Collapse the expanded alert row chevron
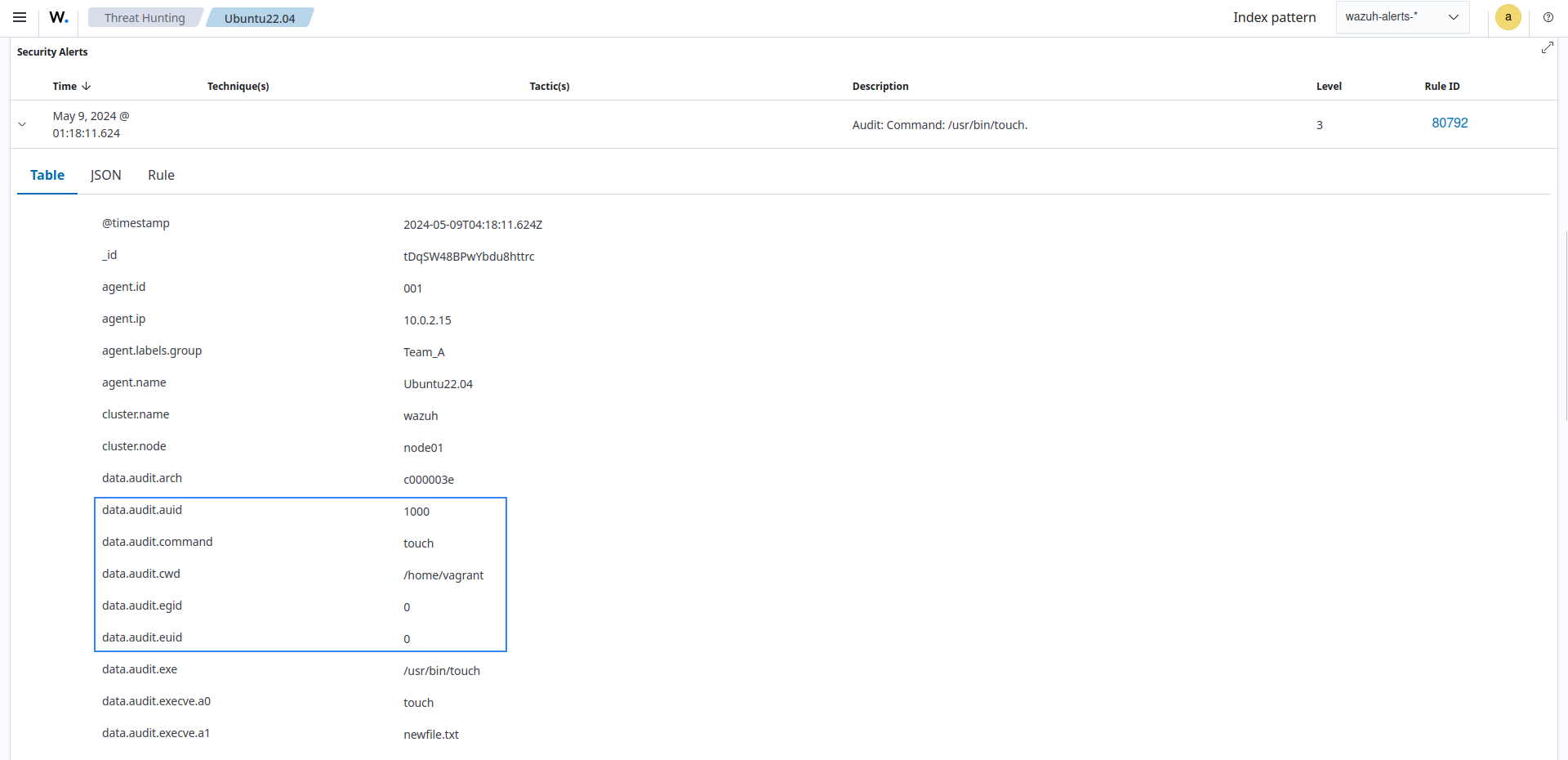Screen dimensions: 1568x760 click(22, 124)
